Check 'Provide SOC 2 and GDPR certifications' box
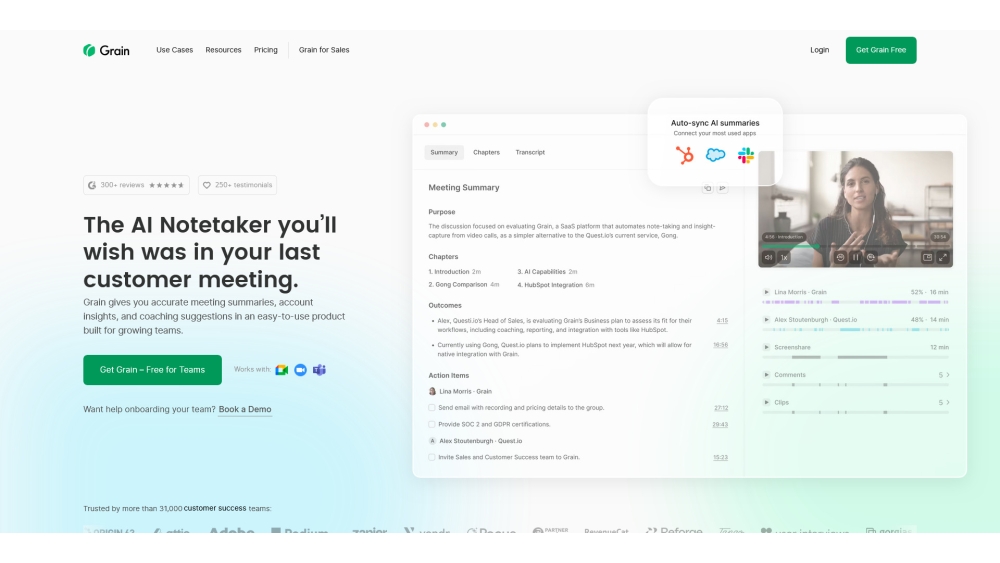 coord(432,424)
